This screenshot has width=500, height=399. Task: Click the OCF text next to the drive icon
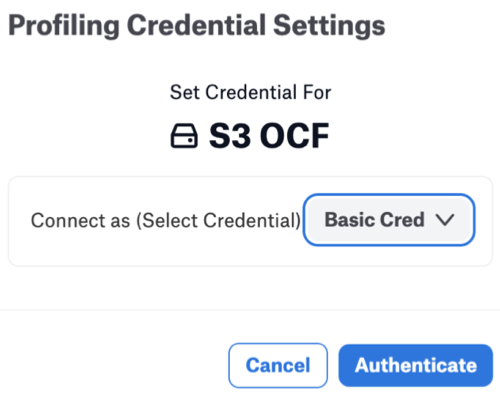[295, 136]
